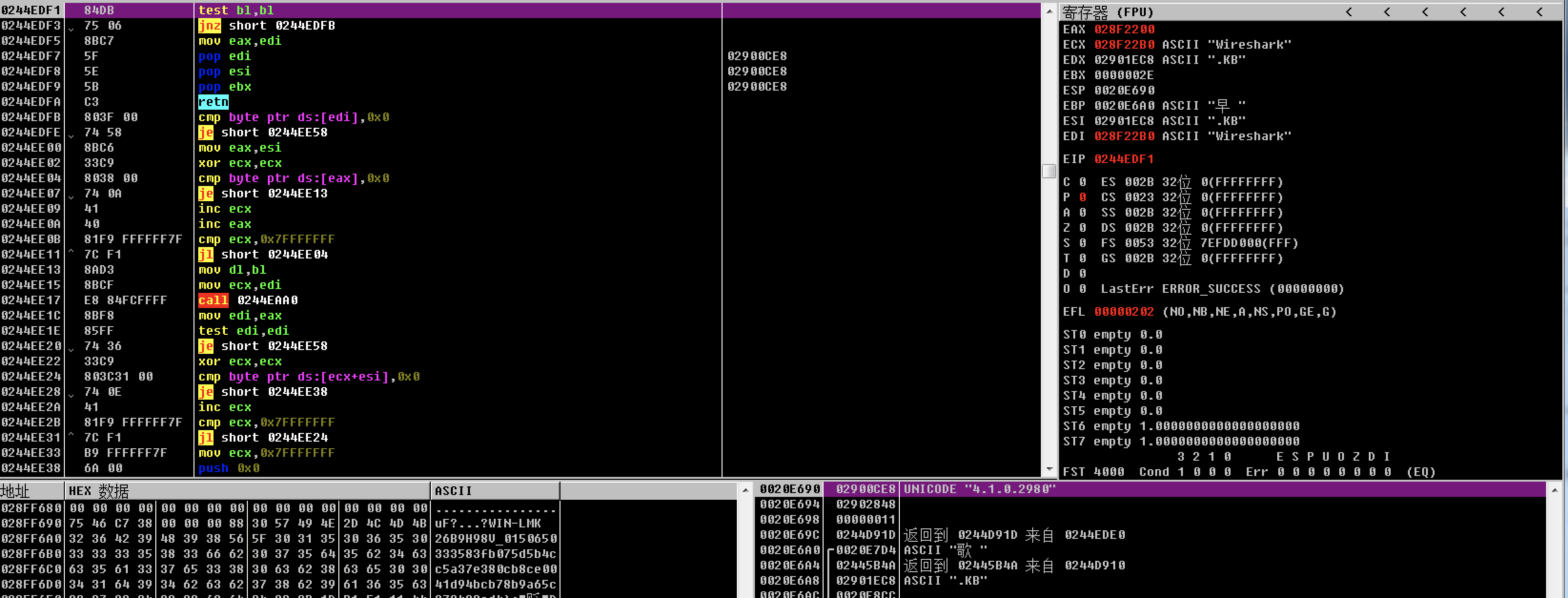Image resolution: width=1568 pixels, height=598 pixels.
Task: Click the disassembly vertical scrollbar thumb
Action: (1049, 171)
